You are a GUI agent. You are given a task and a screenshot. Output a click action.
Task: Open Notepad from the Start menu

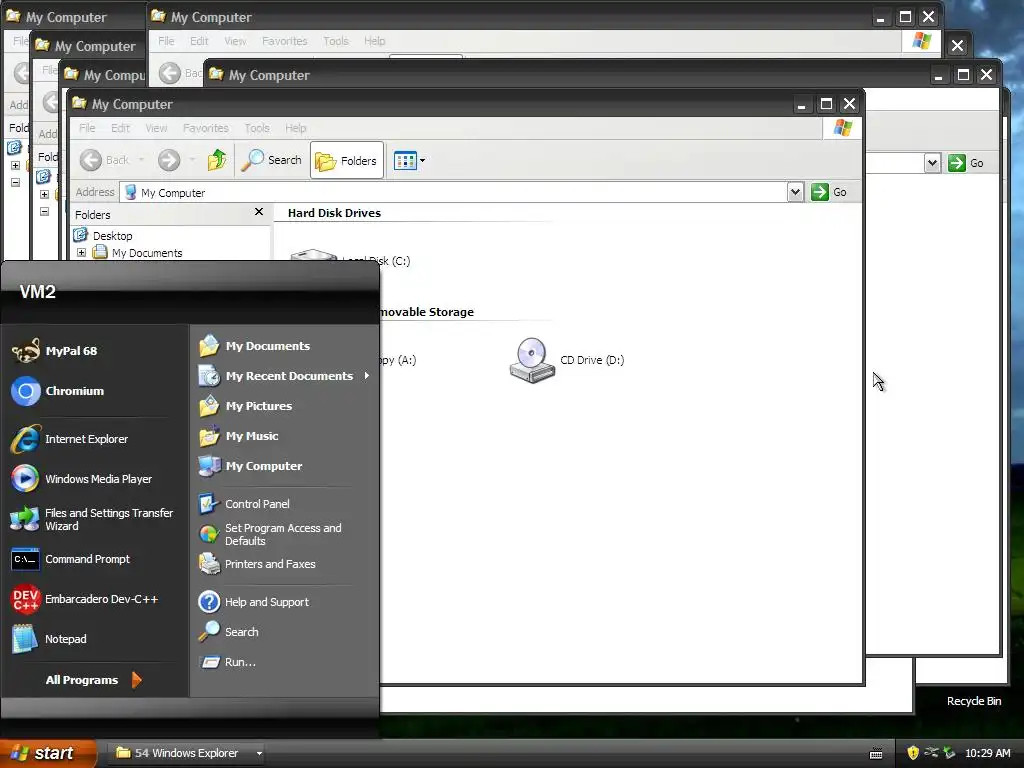coord(50,639)
